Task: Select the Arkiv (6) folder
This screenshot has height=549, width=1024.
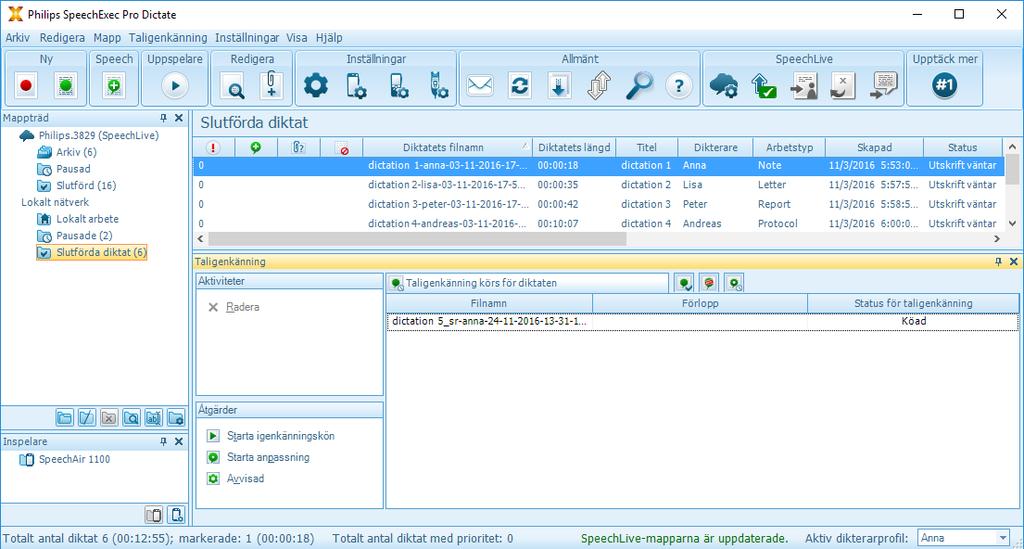Action: (x=76, y=152)
